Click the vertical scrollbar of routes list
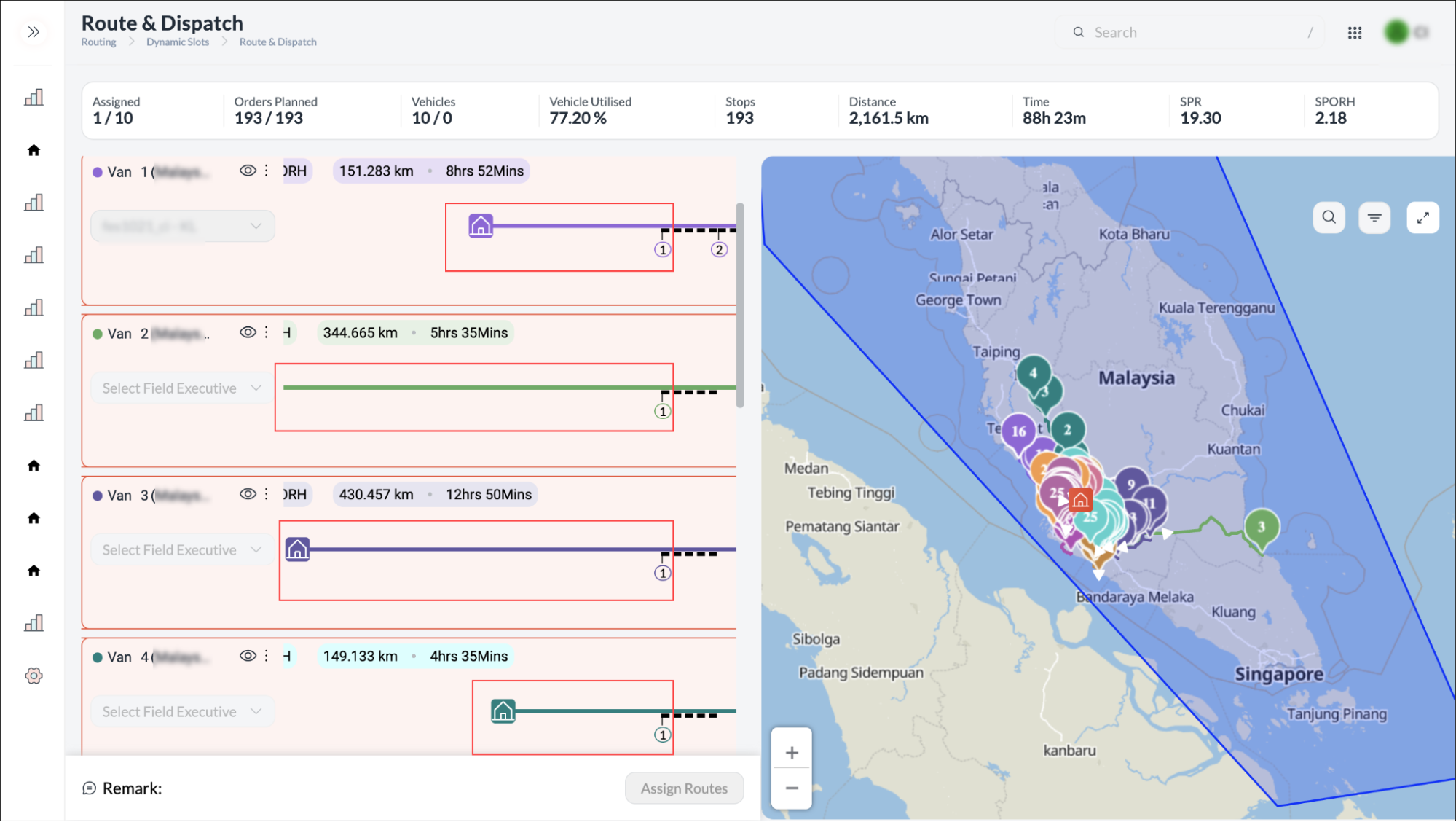This screenshot has width=1456, height=822. (740, 305)
